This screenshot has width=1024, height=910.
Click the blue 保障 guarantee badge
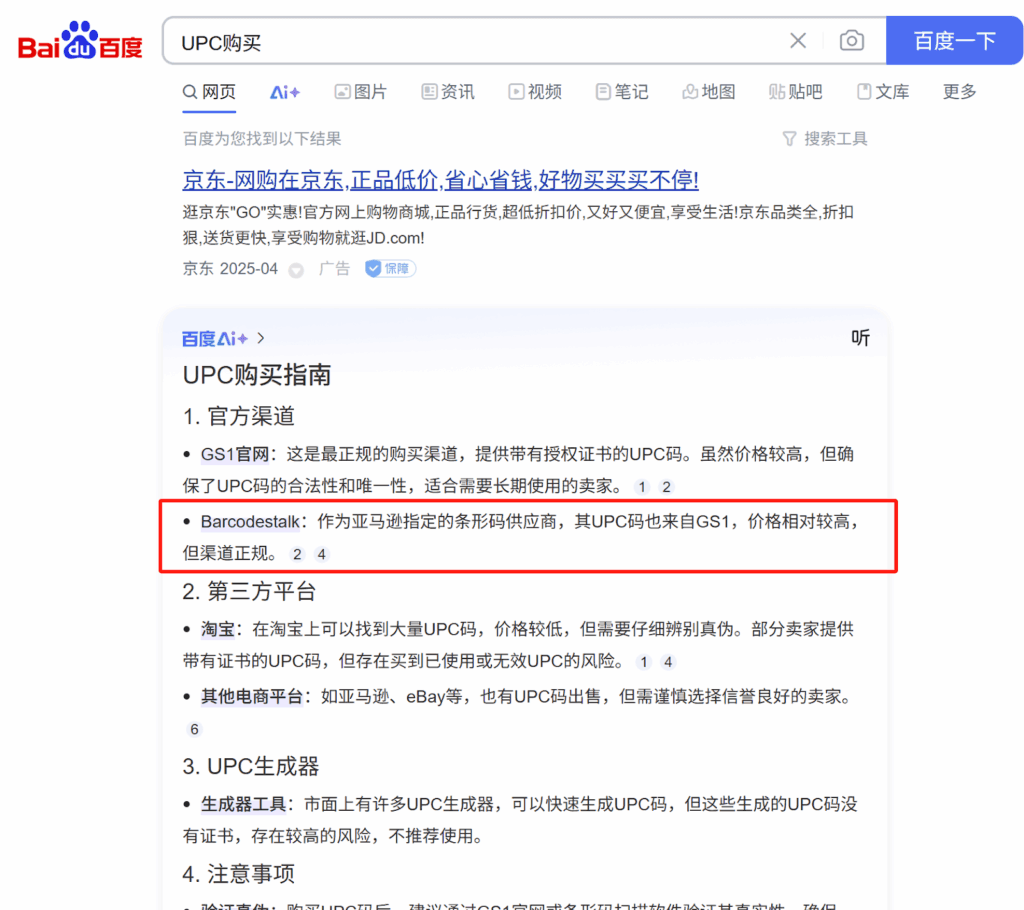tap(389, 268)
